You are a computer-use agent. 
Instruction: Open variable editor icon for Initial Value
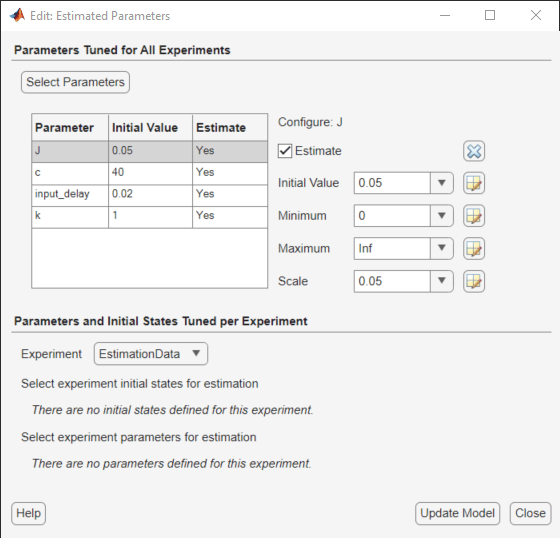[474, 183]
